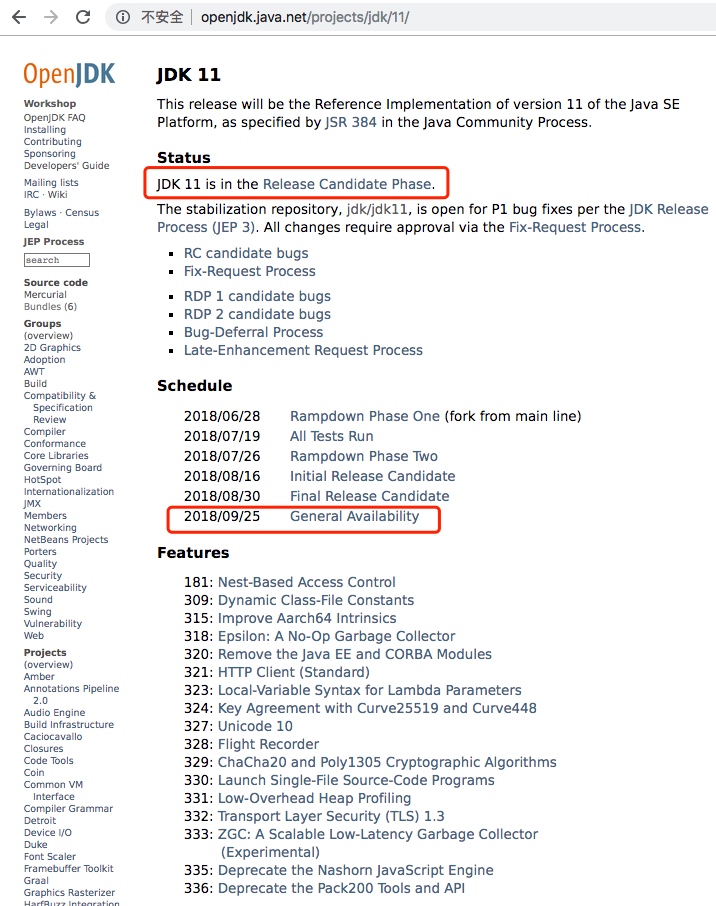Viewport: 716px width, 906px height.
Task: Open Fix-Request Process bullet link
Action: [250, 271]
